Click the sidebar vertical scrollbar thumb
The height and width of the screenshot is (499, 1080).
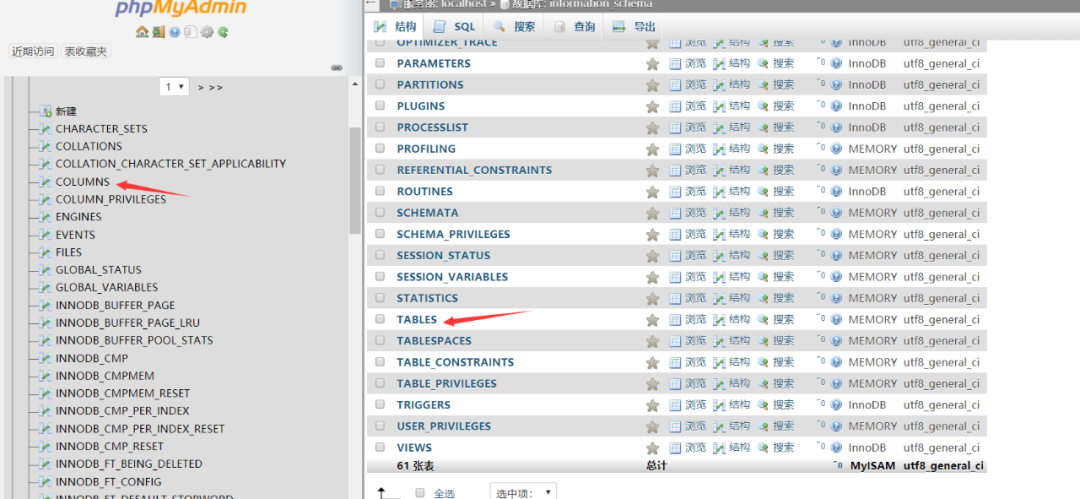point(355,181)
